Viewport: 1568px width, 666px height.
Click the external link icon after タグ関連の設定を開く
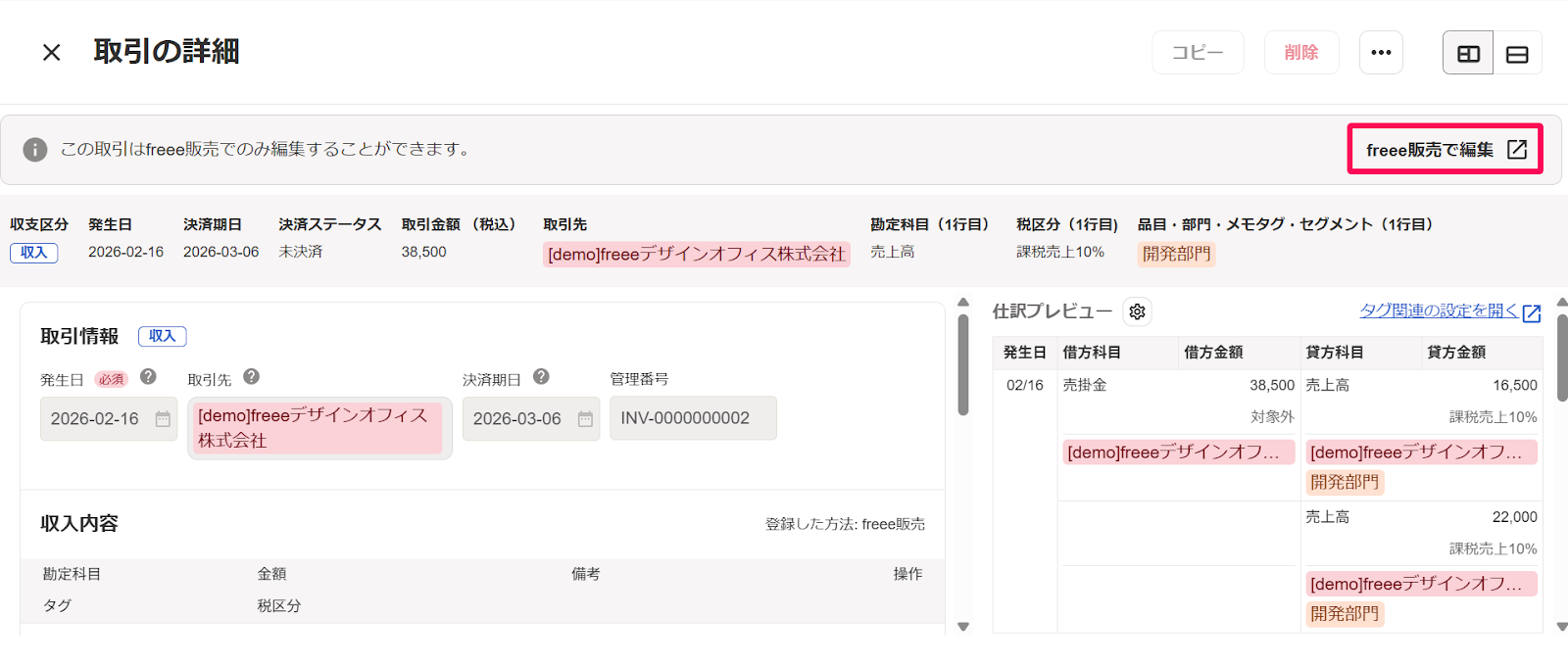coord(1532,313)
